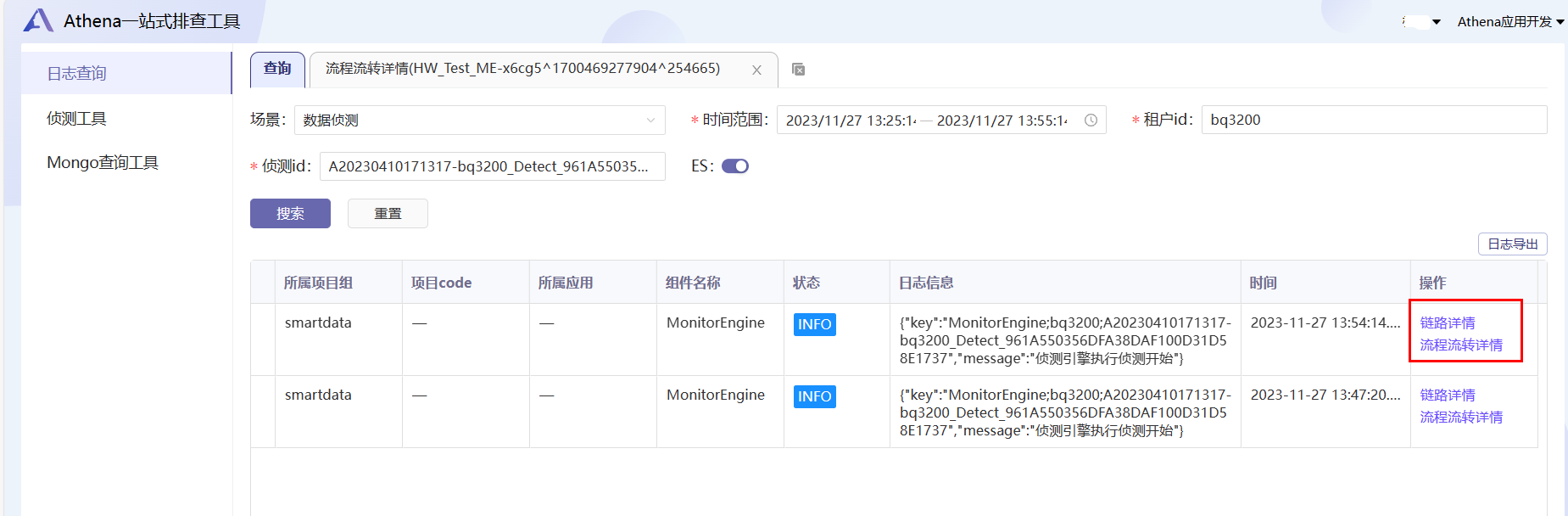
Task: Click the close-all-tabs icon beside tabs
Action: (798, 70)
